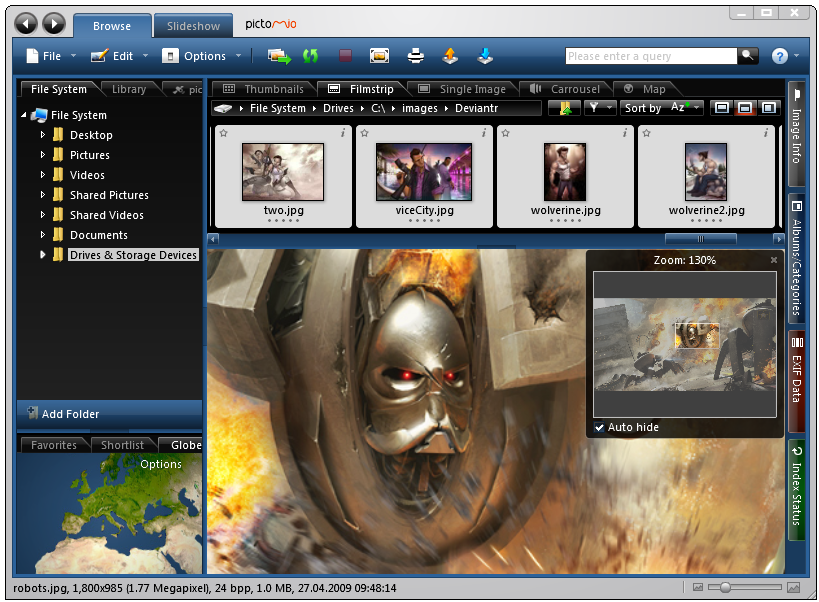Click the fullscreen picture frame icon

379,55
